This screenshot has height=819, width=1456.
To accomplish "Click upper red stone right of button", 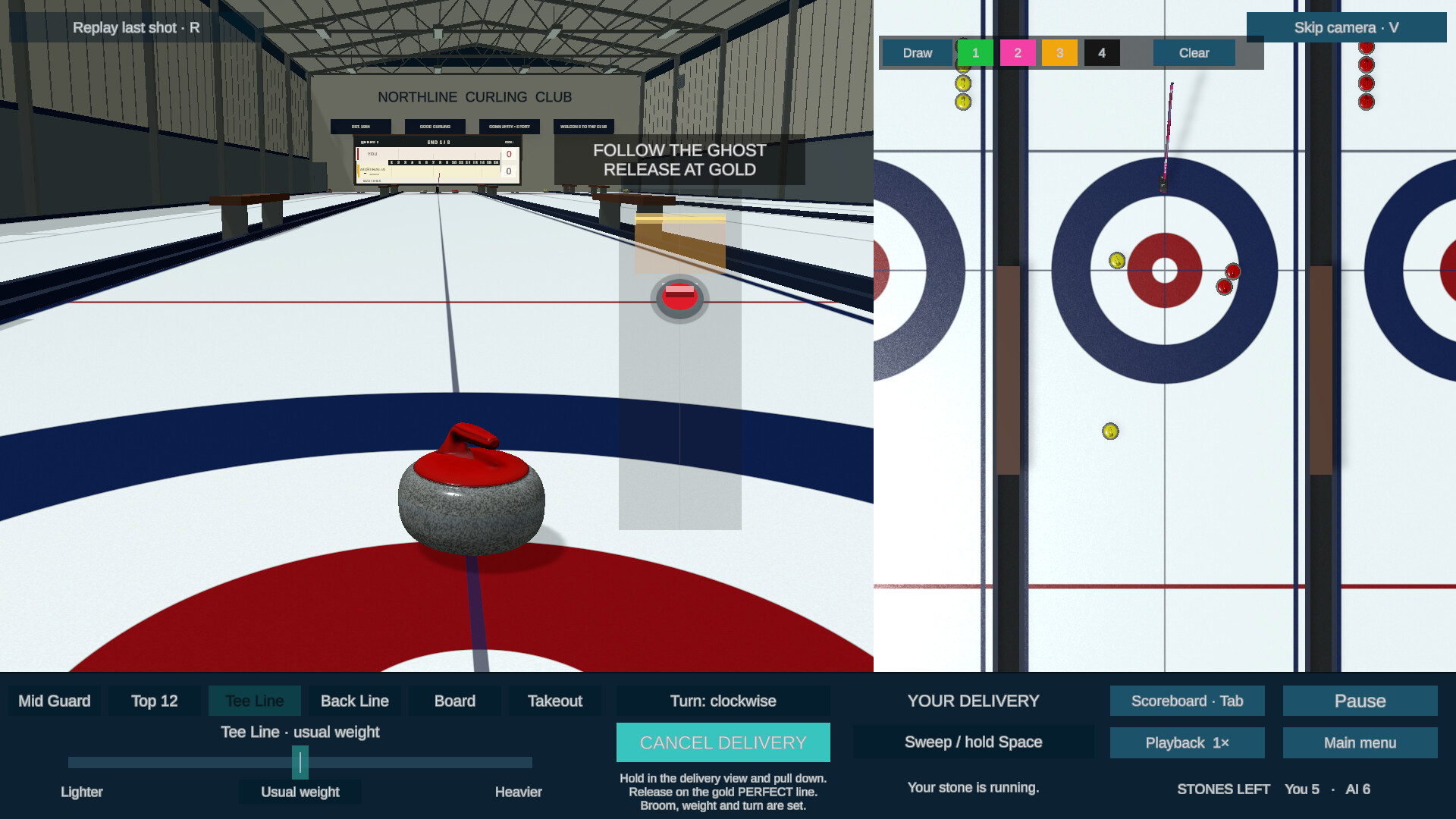I will pos(1233,271).
